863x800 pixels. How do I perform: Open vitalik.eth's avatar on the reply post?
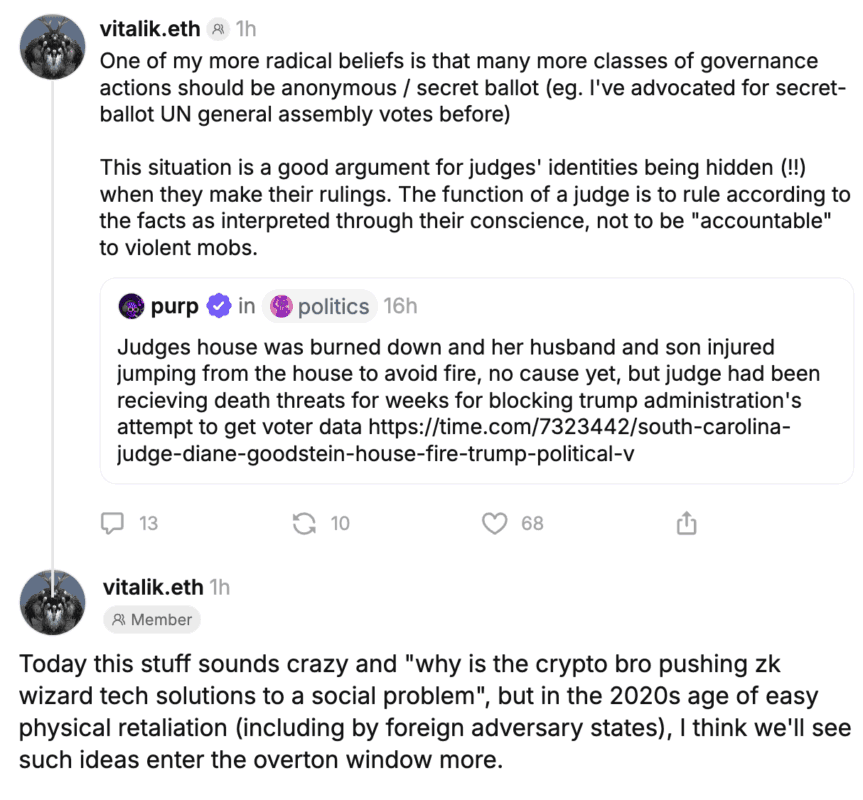coord(53,602)
